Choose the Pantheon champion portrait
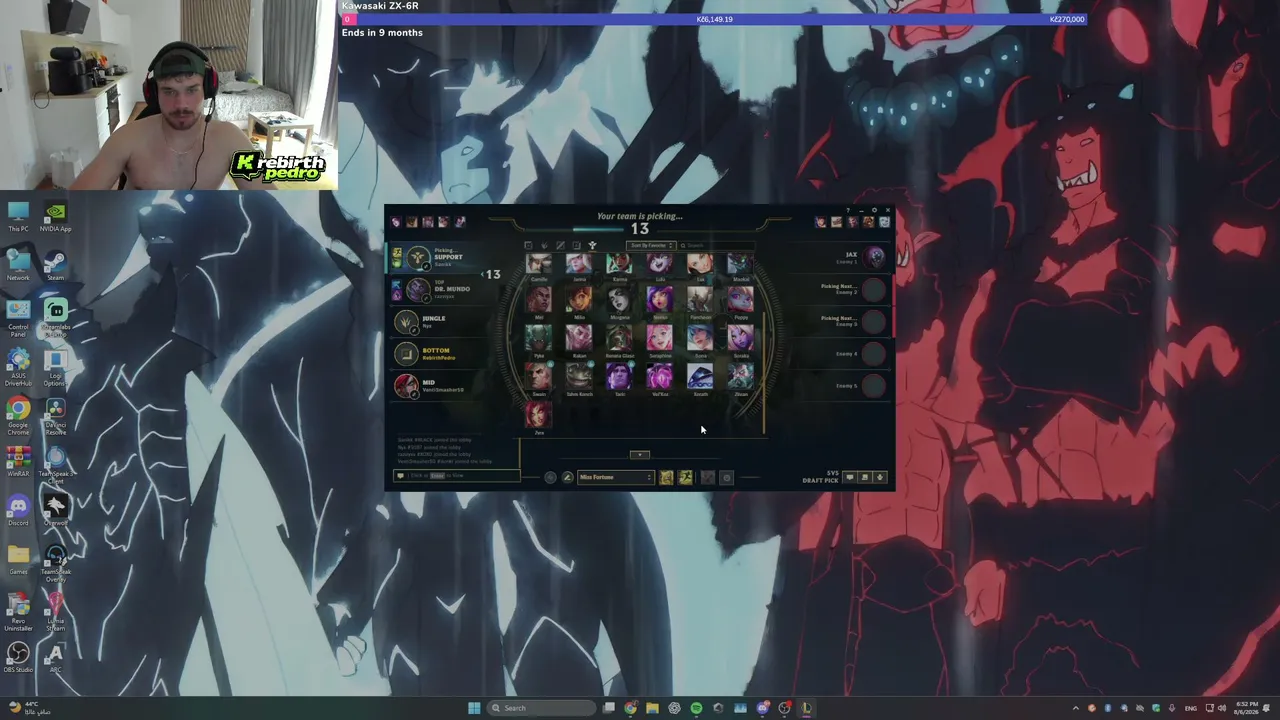The height and width of the screenshot is (720, 1280). [x=700, y=299]
